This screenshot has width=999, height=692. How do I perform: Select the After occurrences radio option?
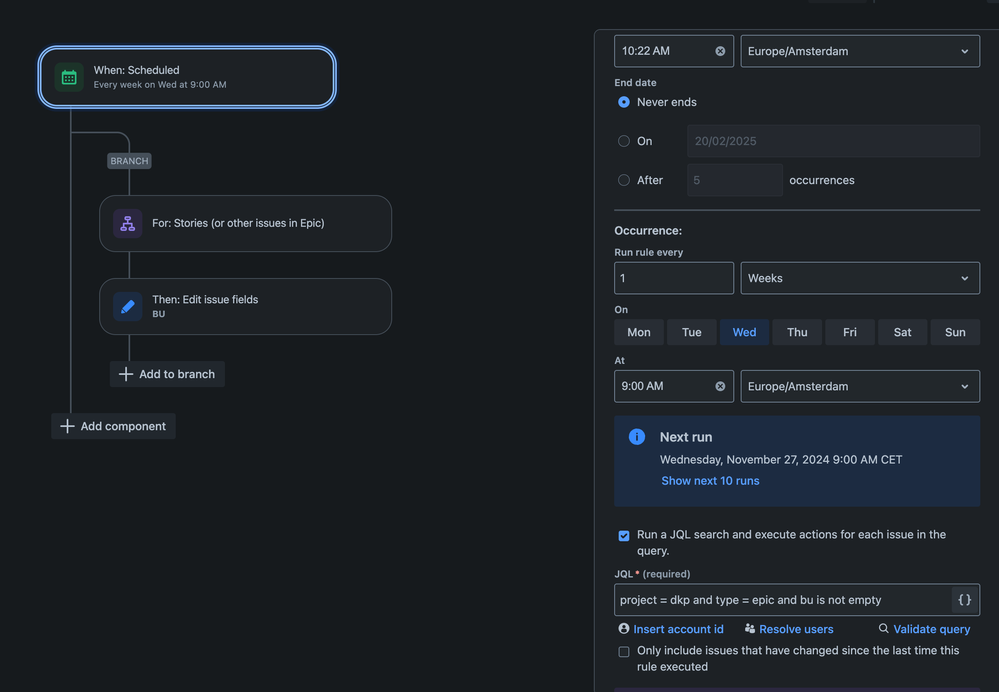[624, 180]
